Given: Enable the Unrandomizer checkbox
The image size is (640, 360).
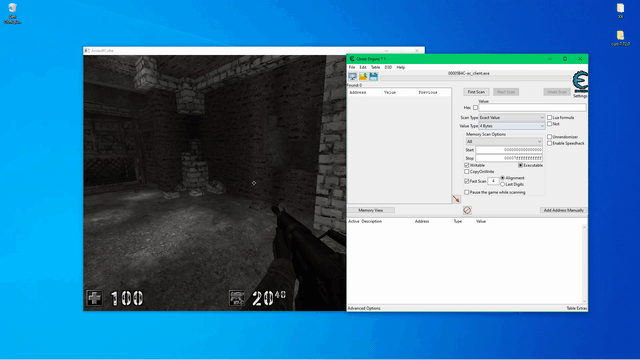Looking at the screenshot, I should pos(549,137).
